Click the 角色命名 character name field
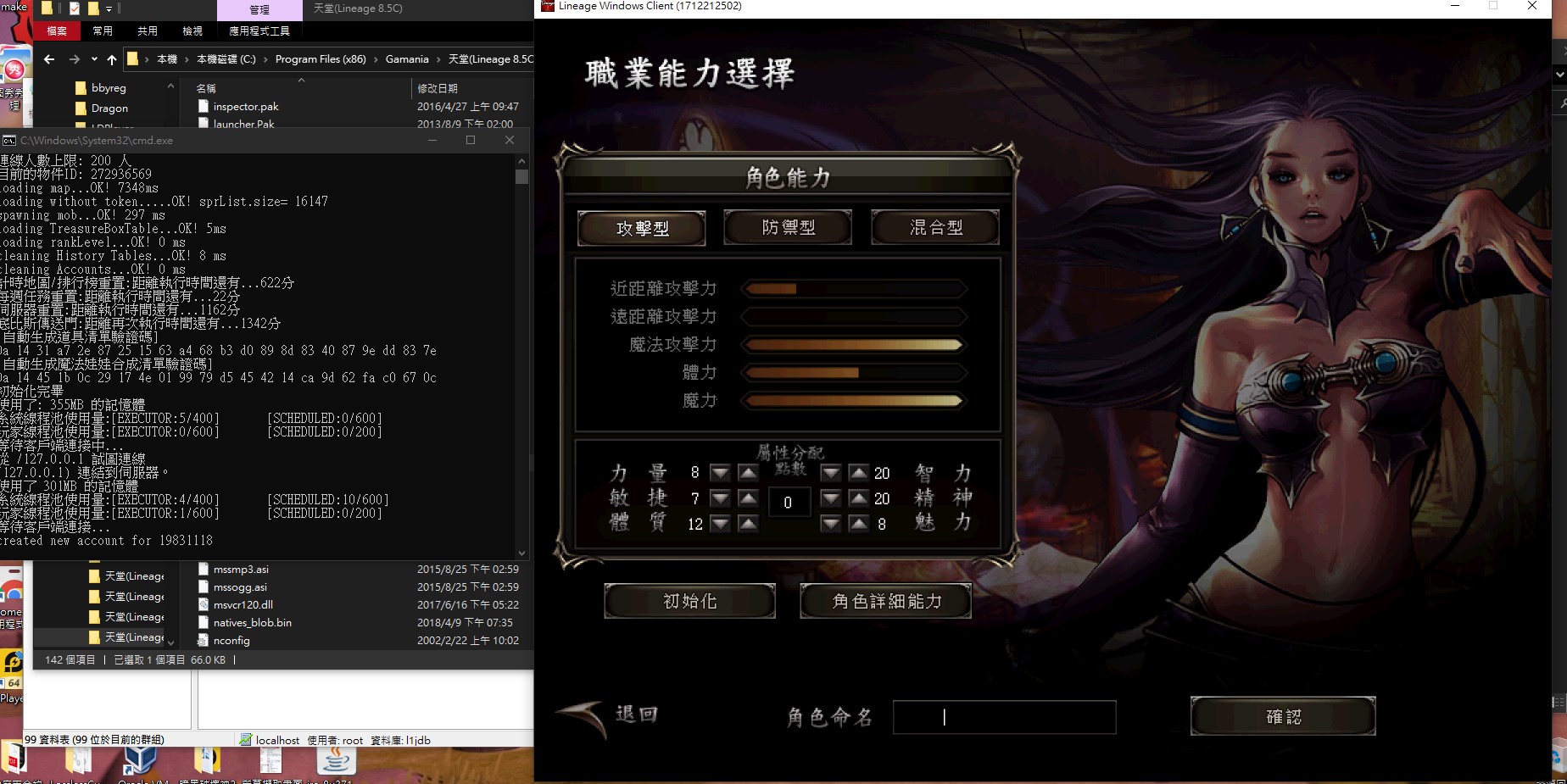This screenshot has height=784, width=1567. point(1005,717)
